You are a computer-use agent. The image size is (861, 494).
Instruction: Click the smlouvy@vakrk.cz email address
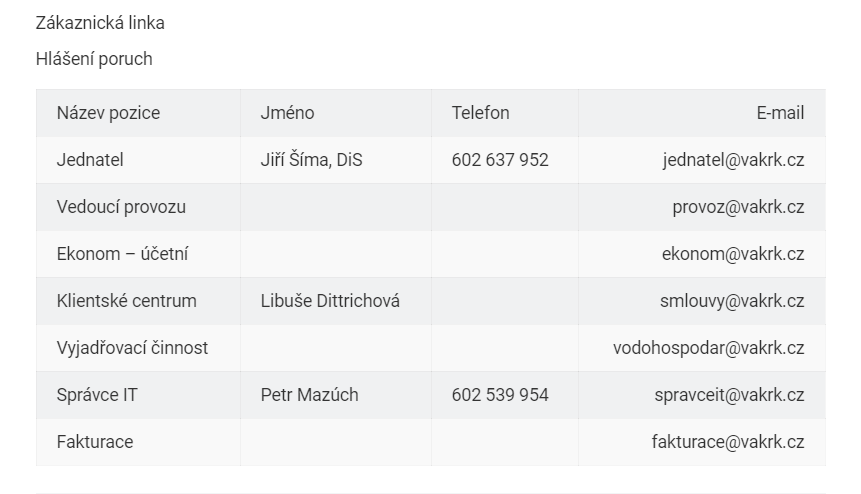pyautogui.click(x=732, y=301)
